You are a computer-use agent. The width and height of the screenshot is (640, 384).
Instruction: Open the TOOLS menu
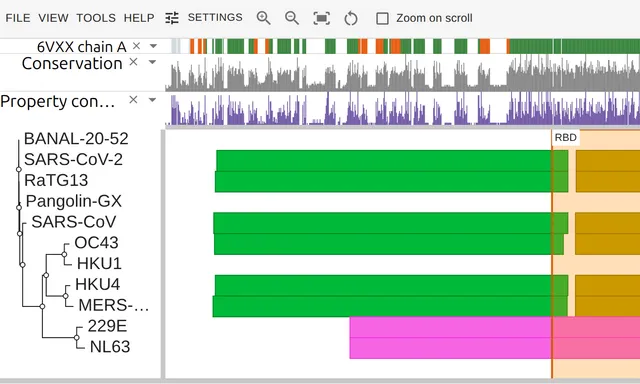coord(96,18)
